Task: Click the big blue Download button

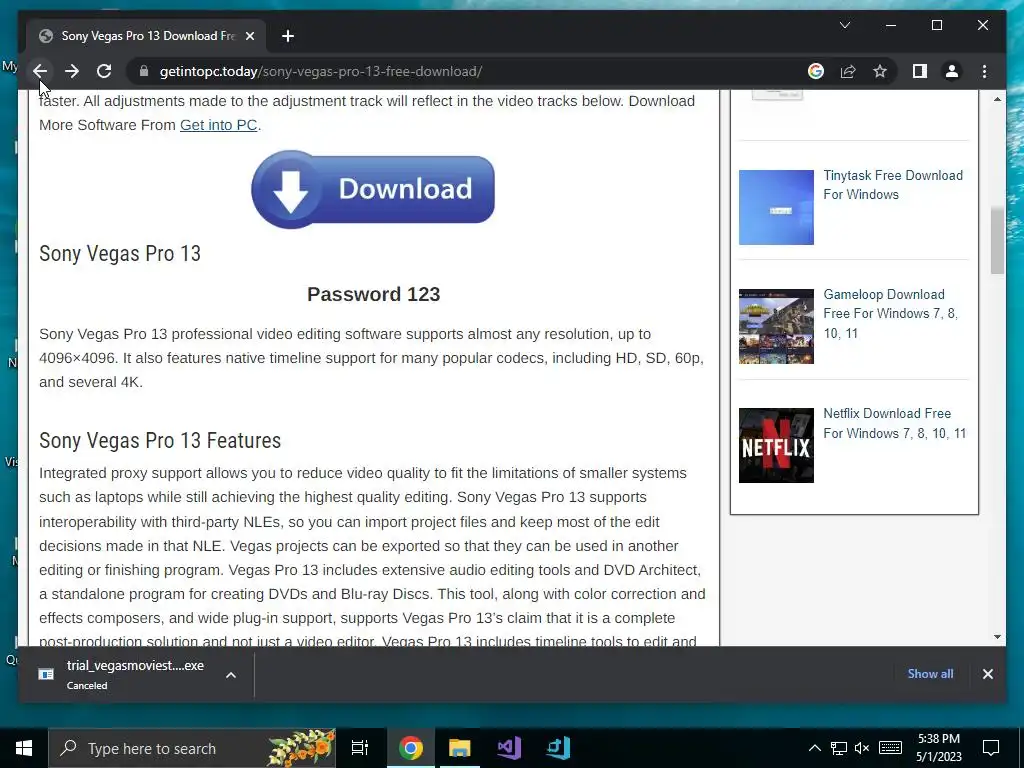Action: (373, 189)
